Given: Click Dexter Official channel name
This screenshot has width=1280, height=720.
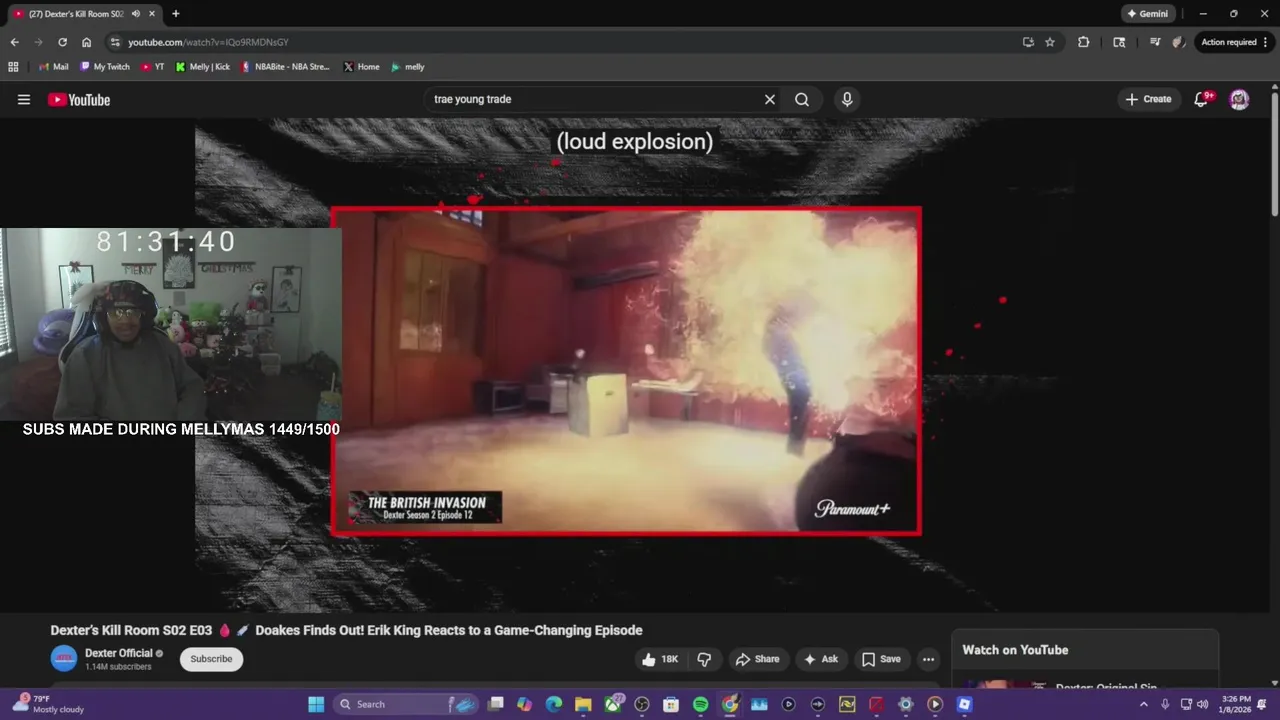Looking at the screenshot, I should (x=118, y=653).
